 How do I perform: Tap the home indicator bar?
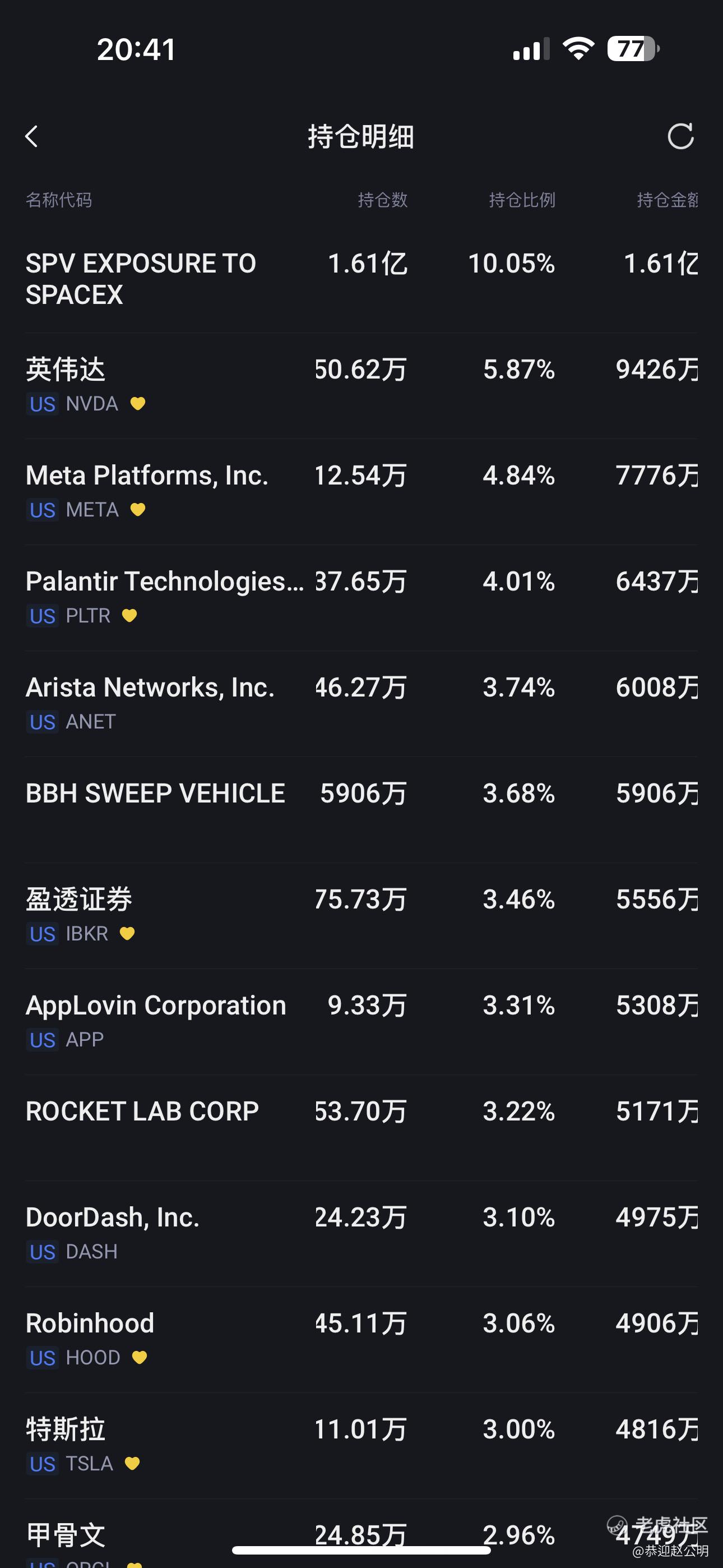tap(361, 1549)
